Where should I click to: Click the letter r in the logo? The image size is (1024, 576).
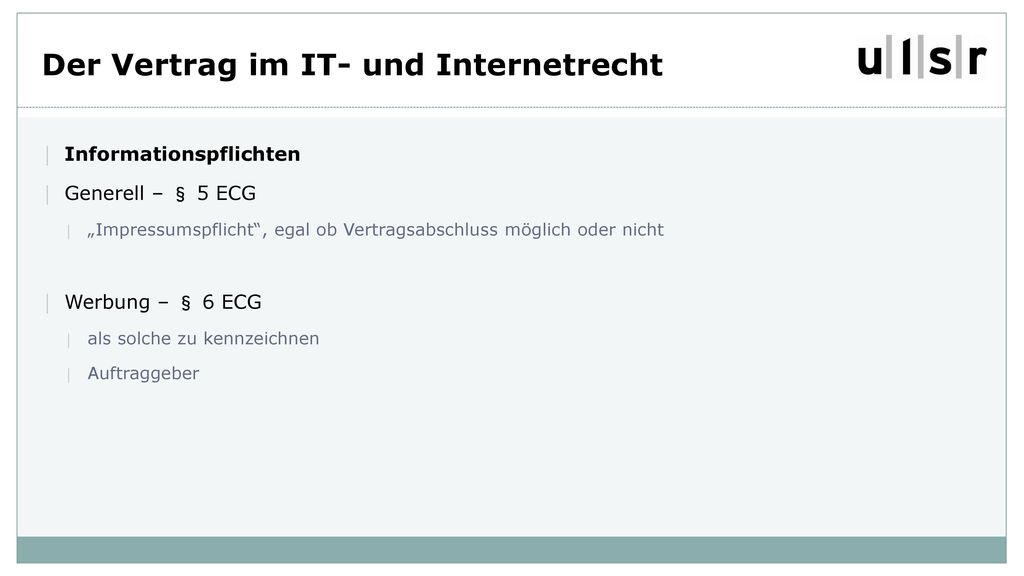[x=977, y=60]
